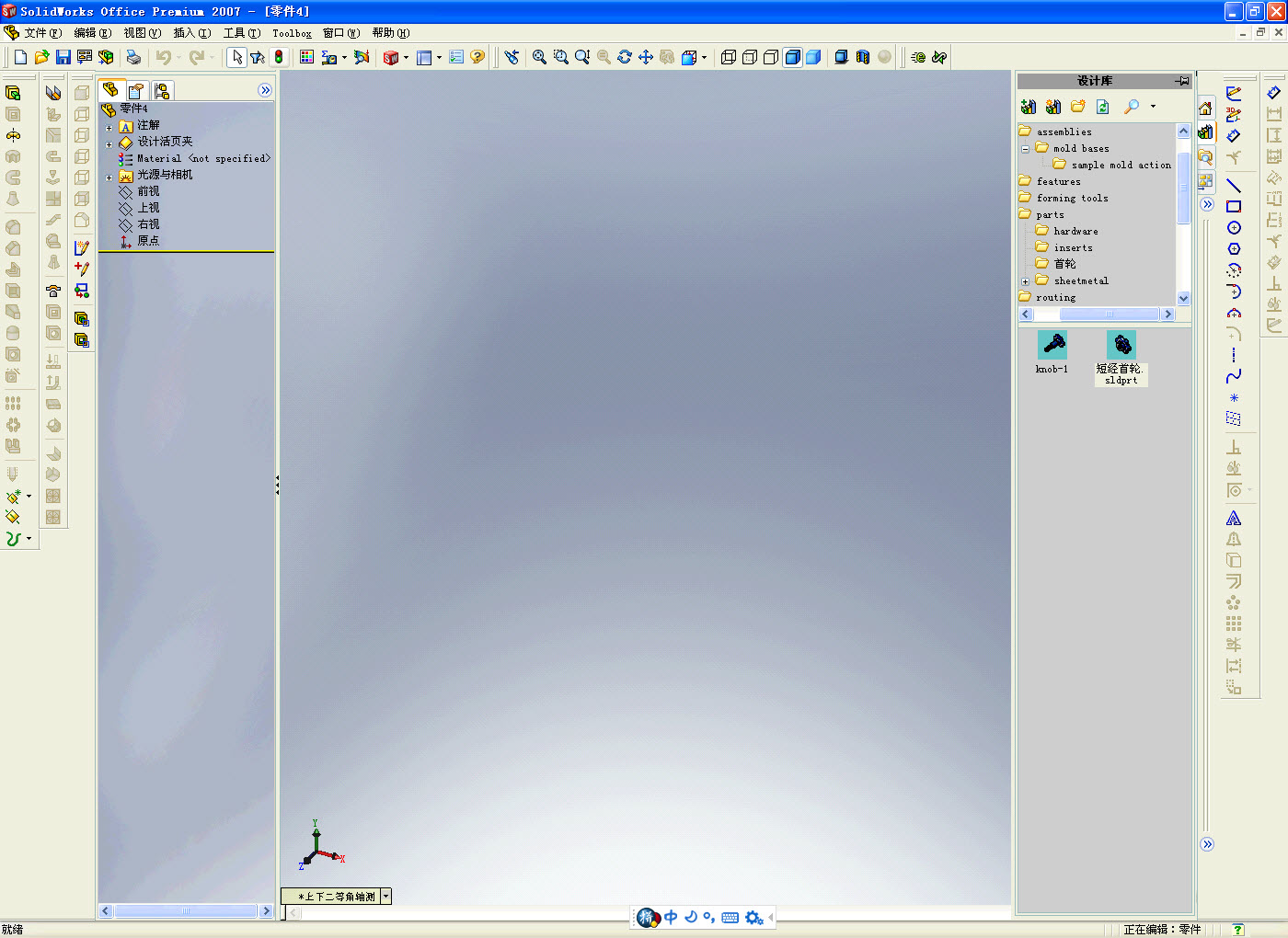The height and width of the screenshot is (938, 1288).
Task: Print the document using the printer icon
Action: point(133,57)
